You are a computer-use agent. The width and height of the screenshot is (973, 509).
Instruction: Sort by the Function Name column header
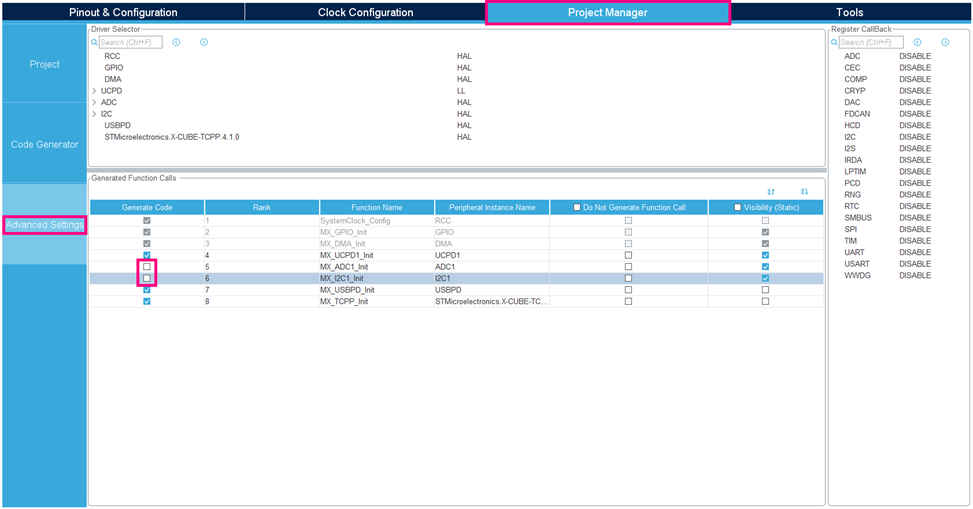click(x=377, y=207)
